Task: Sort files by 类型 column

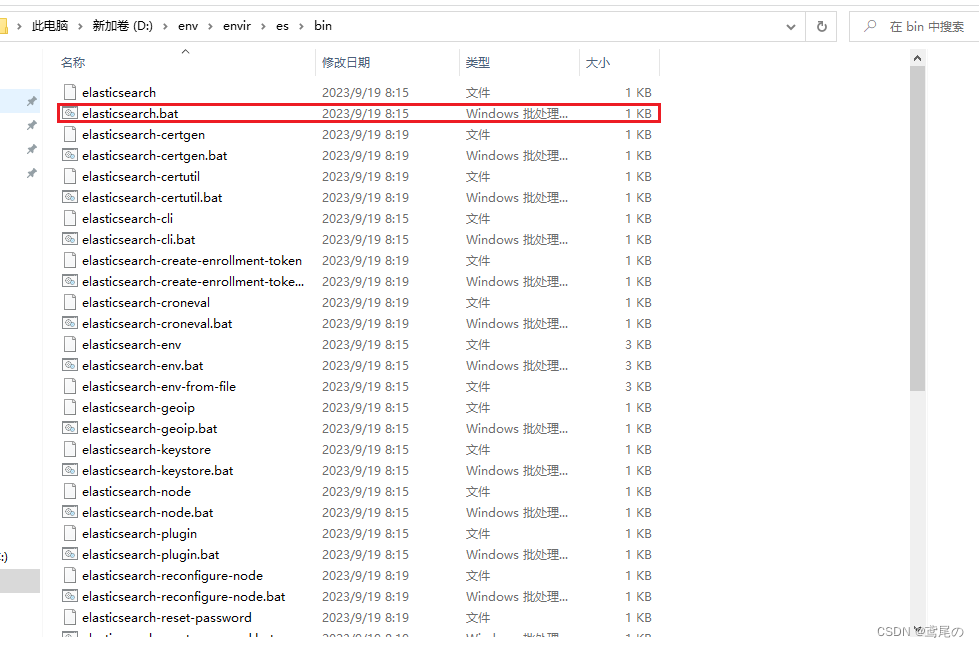Action: click(x=478, y=62)
